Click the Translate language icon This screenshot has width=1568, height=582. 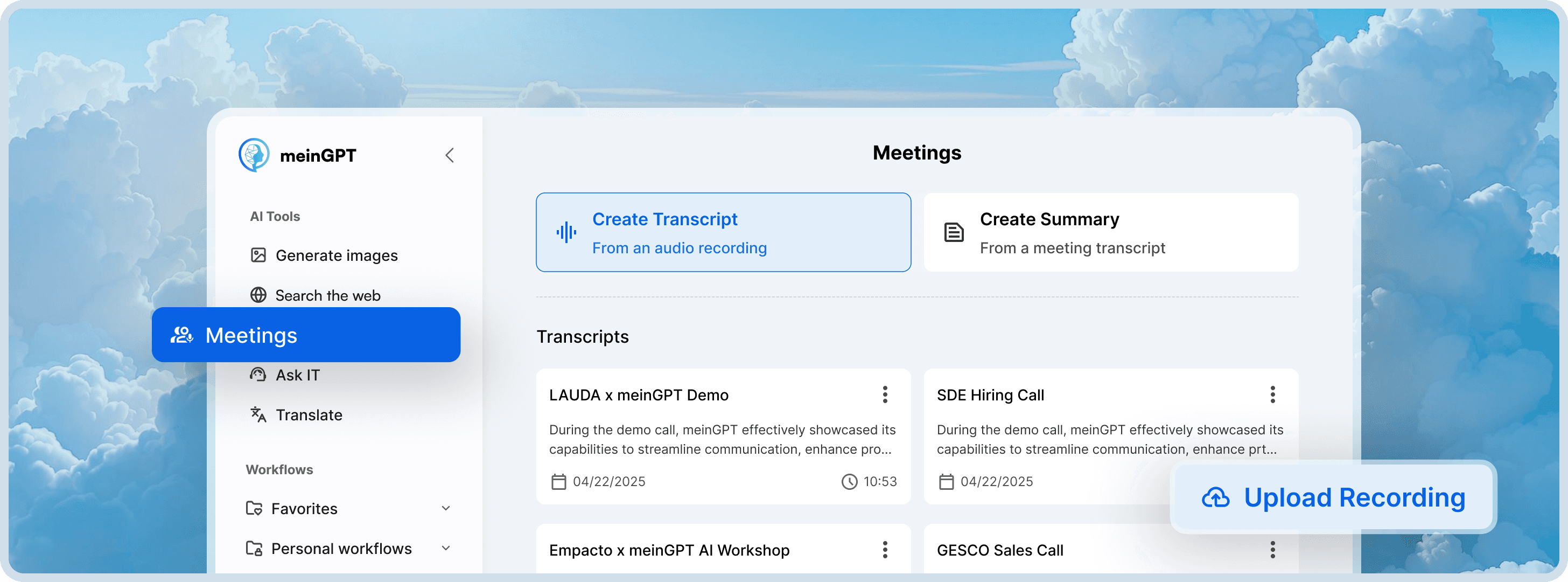[258, 414]
